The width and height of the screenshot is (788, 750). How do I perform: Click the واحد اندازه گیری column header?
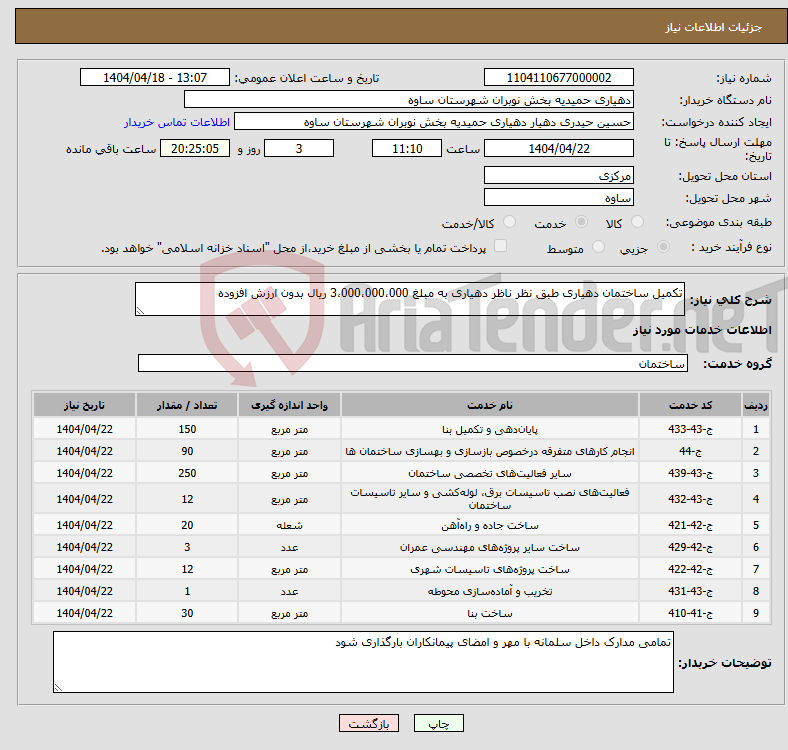click(289, 405)
